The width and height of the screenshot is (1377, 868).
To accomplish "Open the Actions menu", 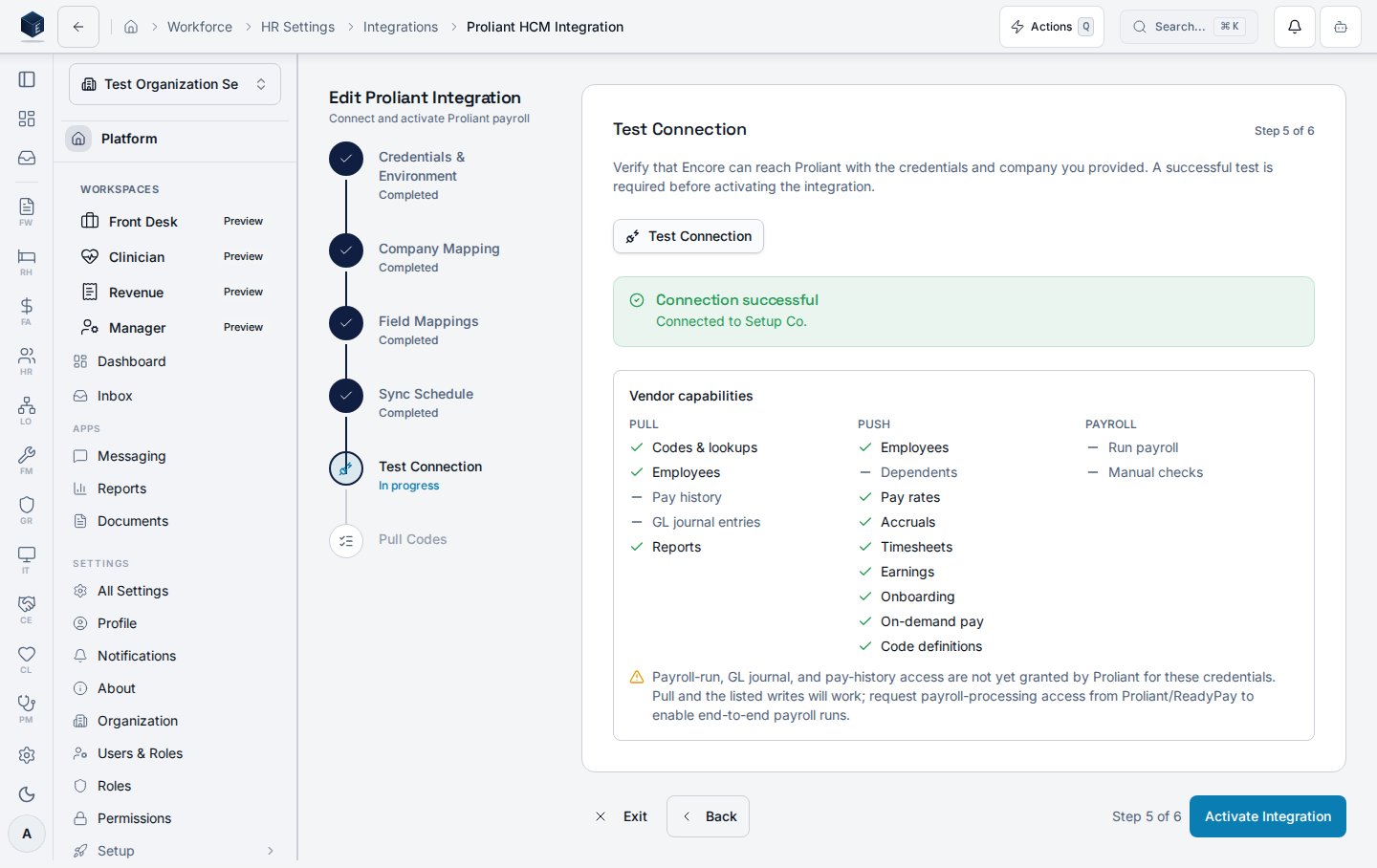I will click(1052, 27).
